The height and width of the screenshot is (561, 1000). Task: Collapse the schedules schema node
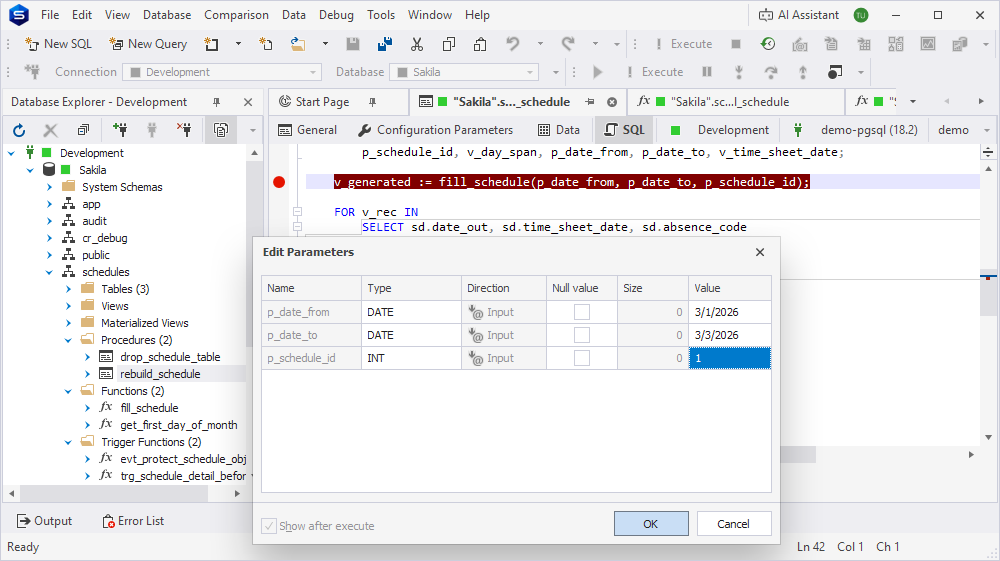[49, 272]
